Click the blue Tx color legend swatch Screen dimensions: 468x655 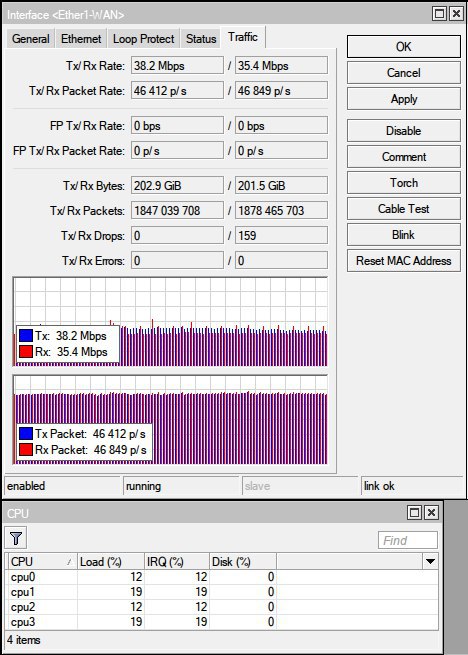(26, 335)
